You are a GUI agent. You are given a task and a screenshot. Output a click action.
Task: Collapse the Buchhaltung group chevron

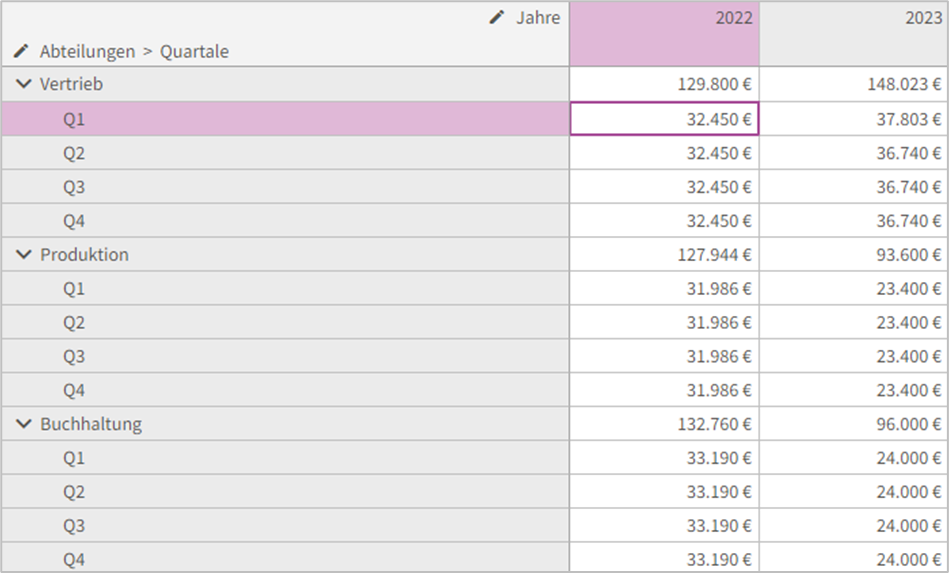(24, 424)
